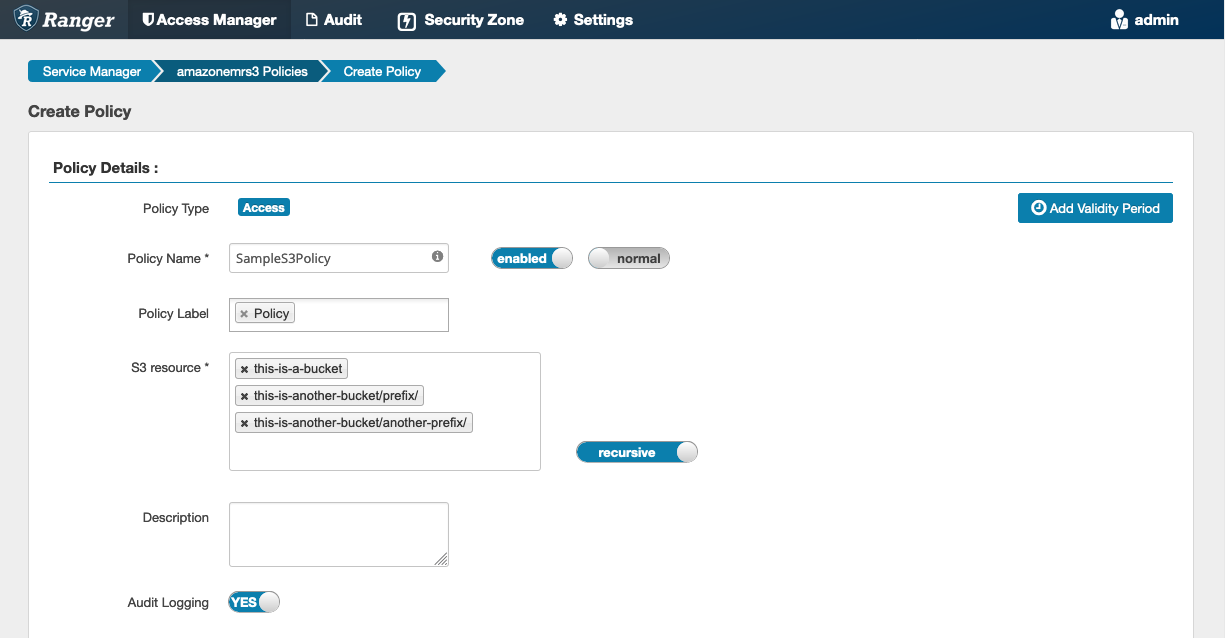
Task: Click the Ranger logo icon
Action: pyautogui.click(x=27, y=19)
